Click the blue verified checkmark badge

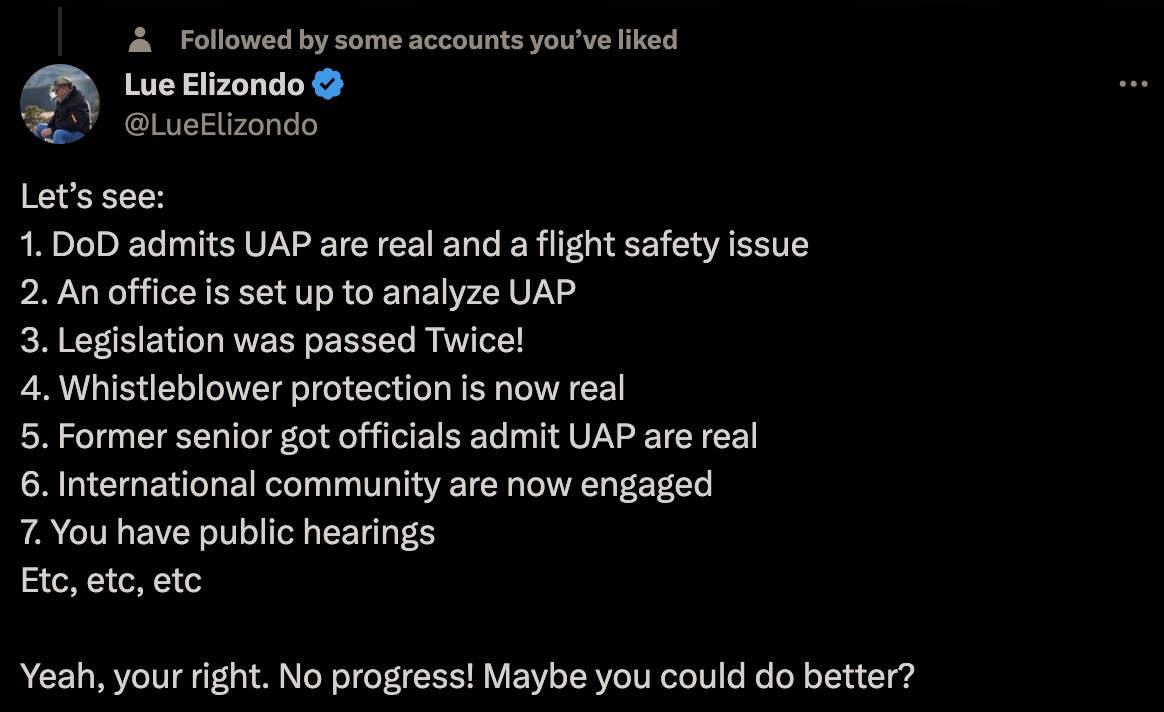tap(329, 86)
